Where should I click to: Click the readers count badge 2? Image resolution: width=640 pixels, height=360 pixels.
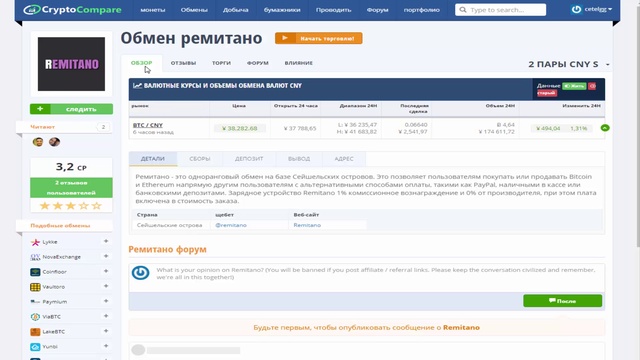point(103,127)
